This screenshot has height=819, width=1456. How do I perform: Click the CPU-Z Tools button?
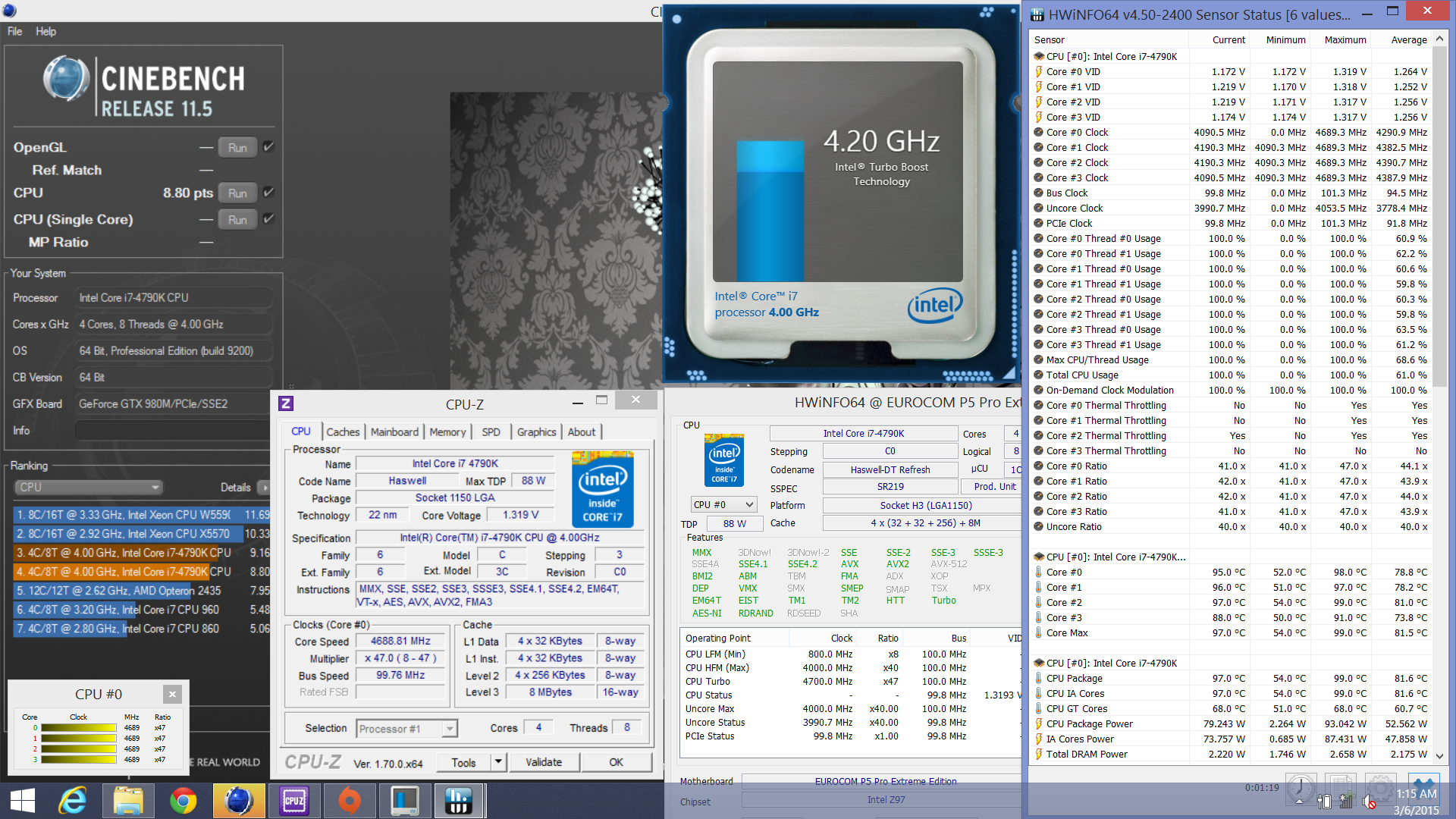click(463, 763)
